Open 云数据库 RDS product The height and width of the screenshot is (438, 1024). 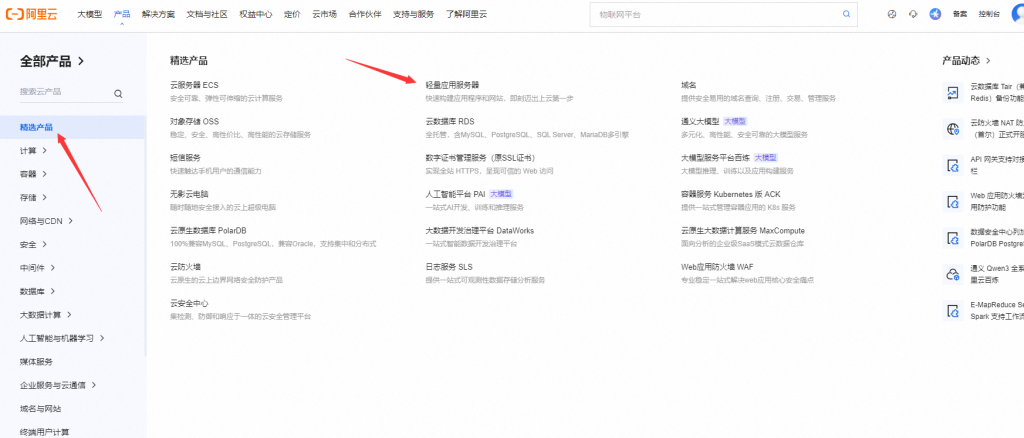point(450,121)
